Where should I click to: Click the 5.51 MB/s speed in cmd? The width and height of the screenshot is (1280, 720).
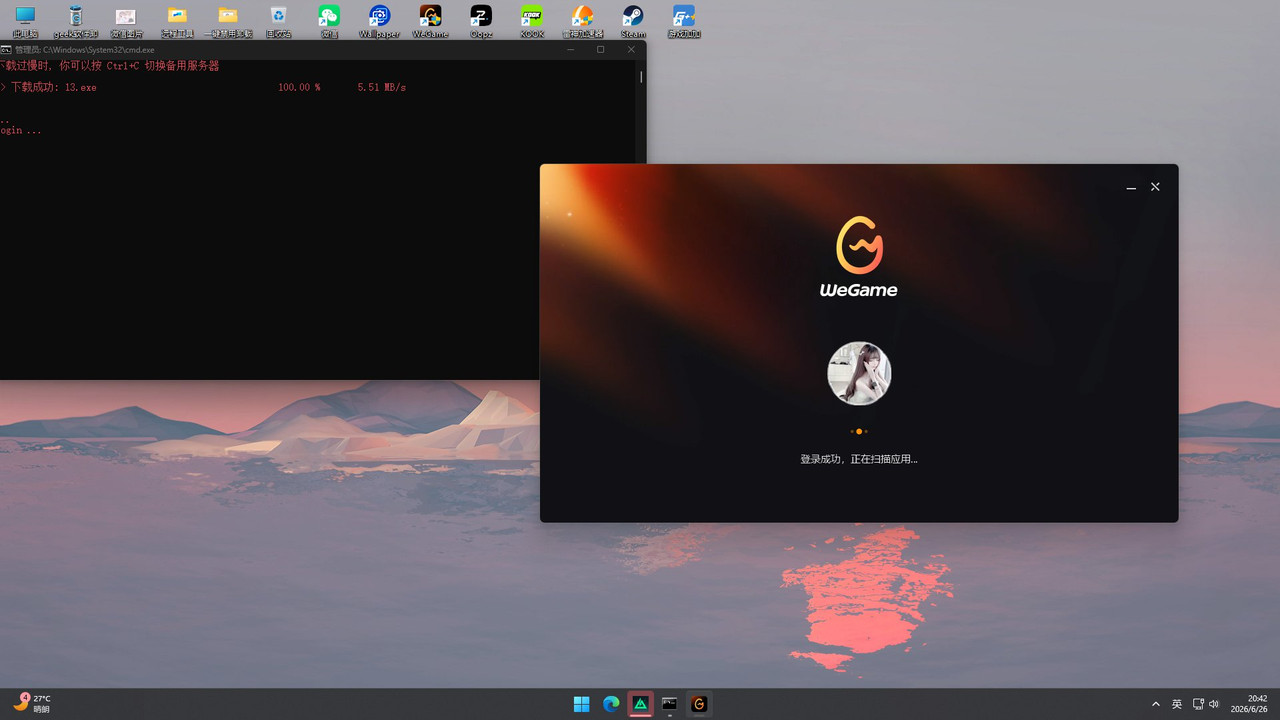[381, 87]
